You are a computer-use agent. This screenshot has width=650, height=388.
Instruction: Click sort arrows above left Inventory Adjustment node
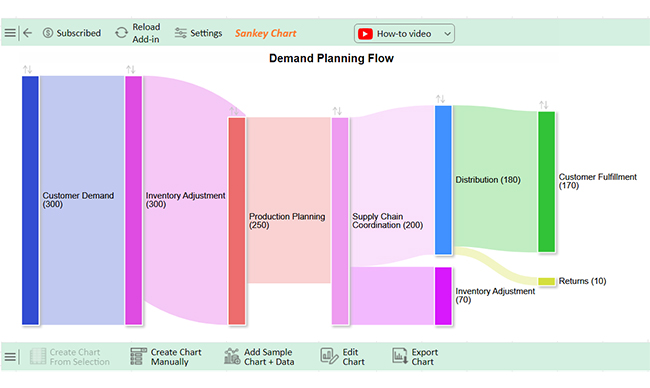pyautogui.click(x=131, y=69)
